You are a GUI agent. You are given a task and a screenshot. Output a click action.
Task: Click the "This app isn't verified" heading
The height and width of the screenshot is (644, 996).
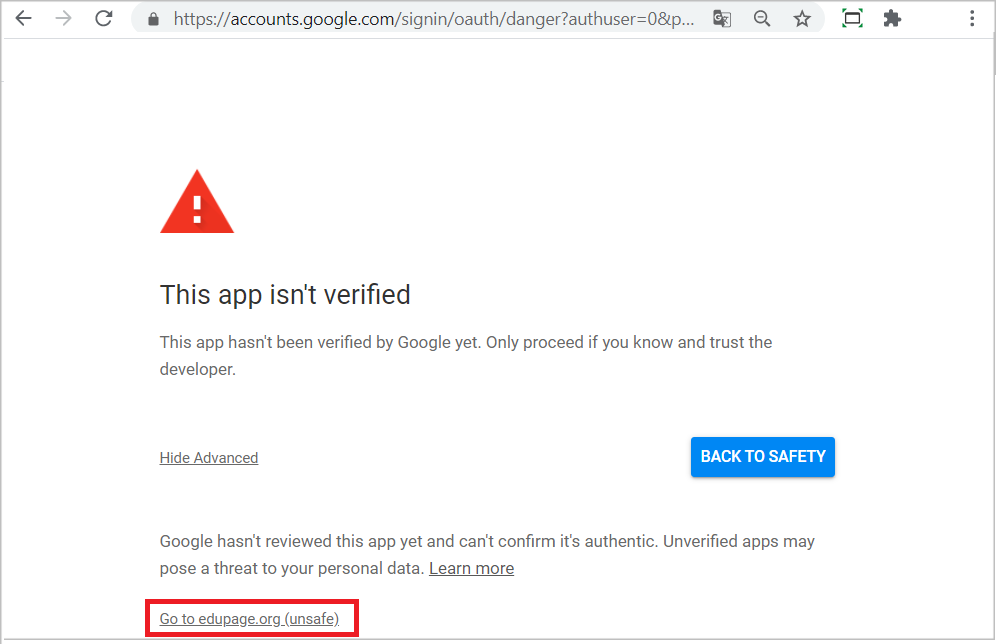285,295
